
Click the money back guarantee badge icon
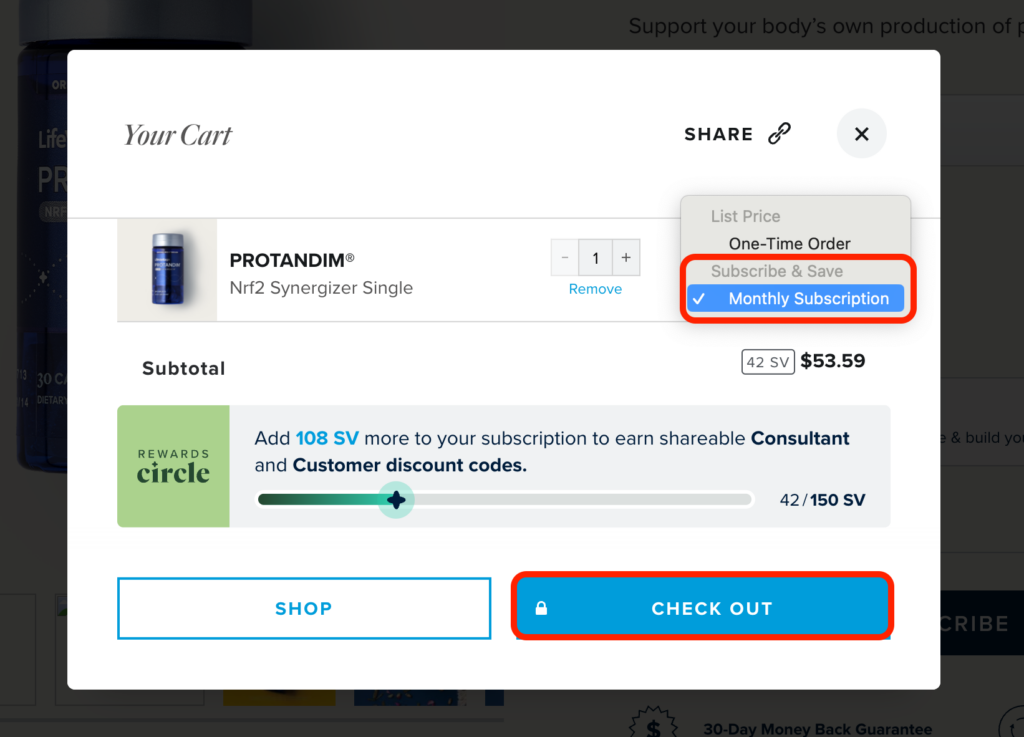pyautogui.click(x=653, y=723)
